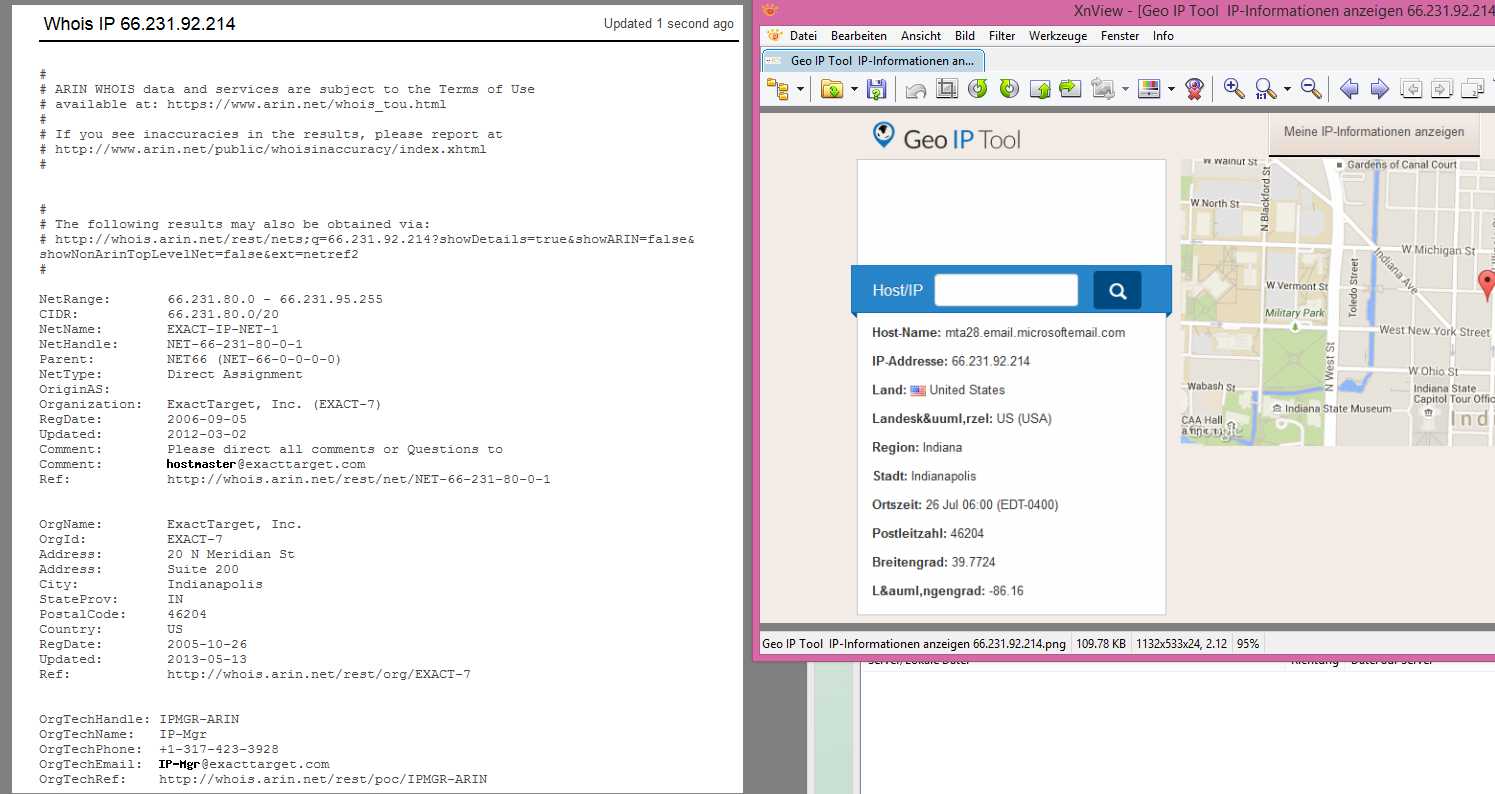
Task: Click the 109.78 KB status bar entry
Action: click(1101, 644)
